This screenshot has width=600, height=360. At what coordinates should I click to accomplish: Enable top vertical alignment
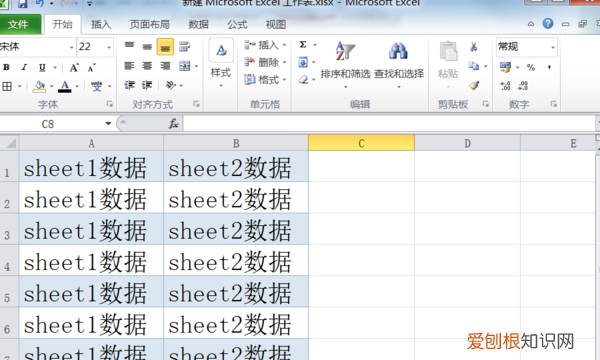click(x=129, y=46)
